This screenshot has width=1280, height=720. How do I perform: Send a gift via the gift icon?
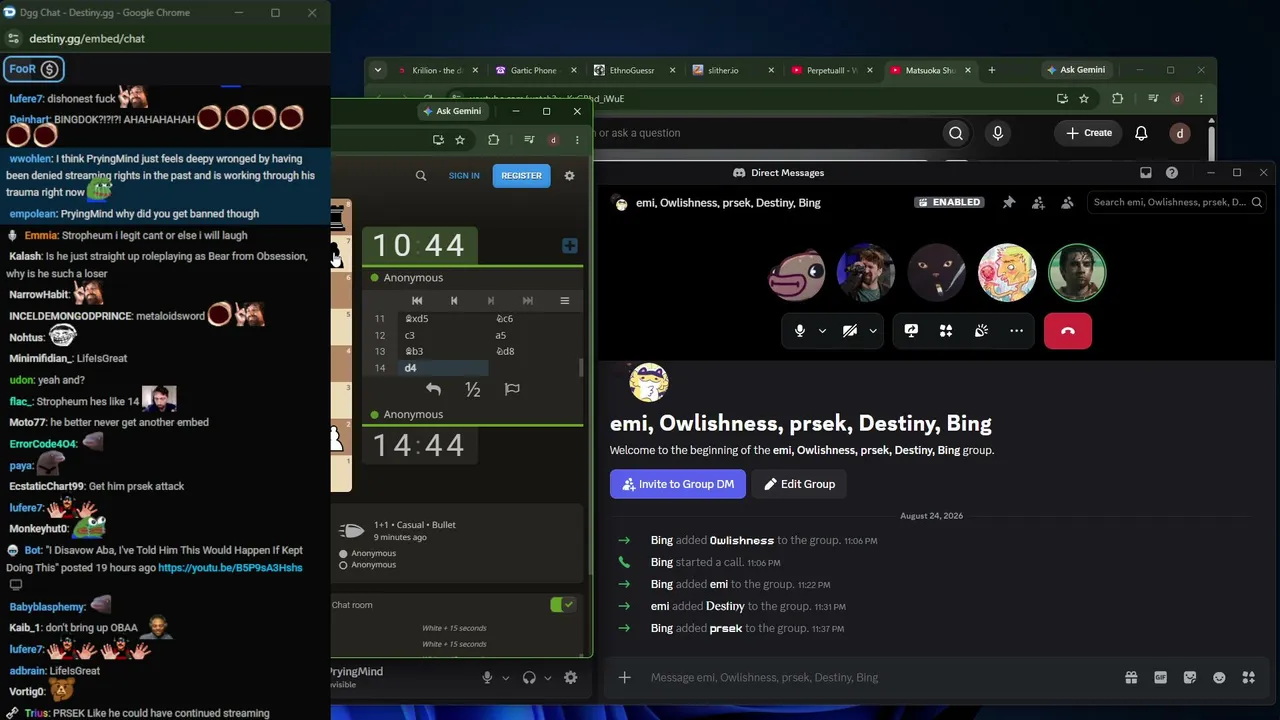(1131, 677)
